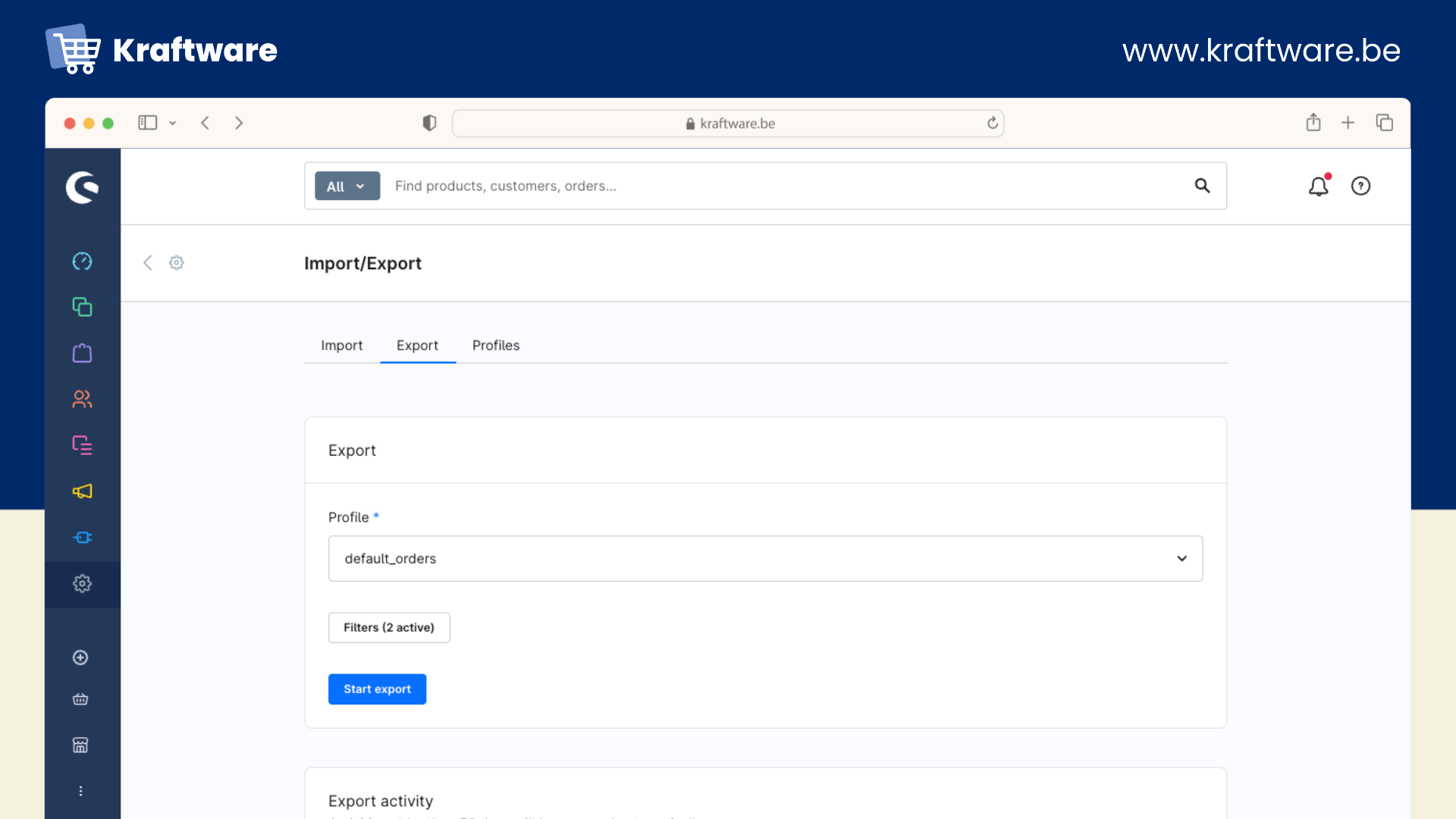Open the help question mark icon
Image resolution: width=1456 pixels, height=819 pixels.
1360,186
